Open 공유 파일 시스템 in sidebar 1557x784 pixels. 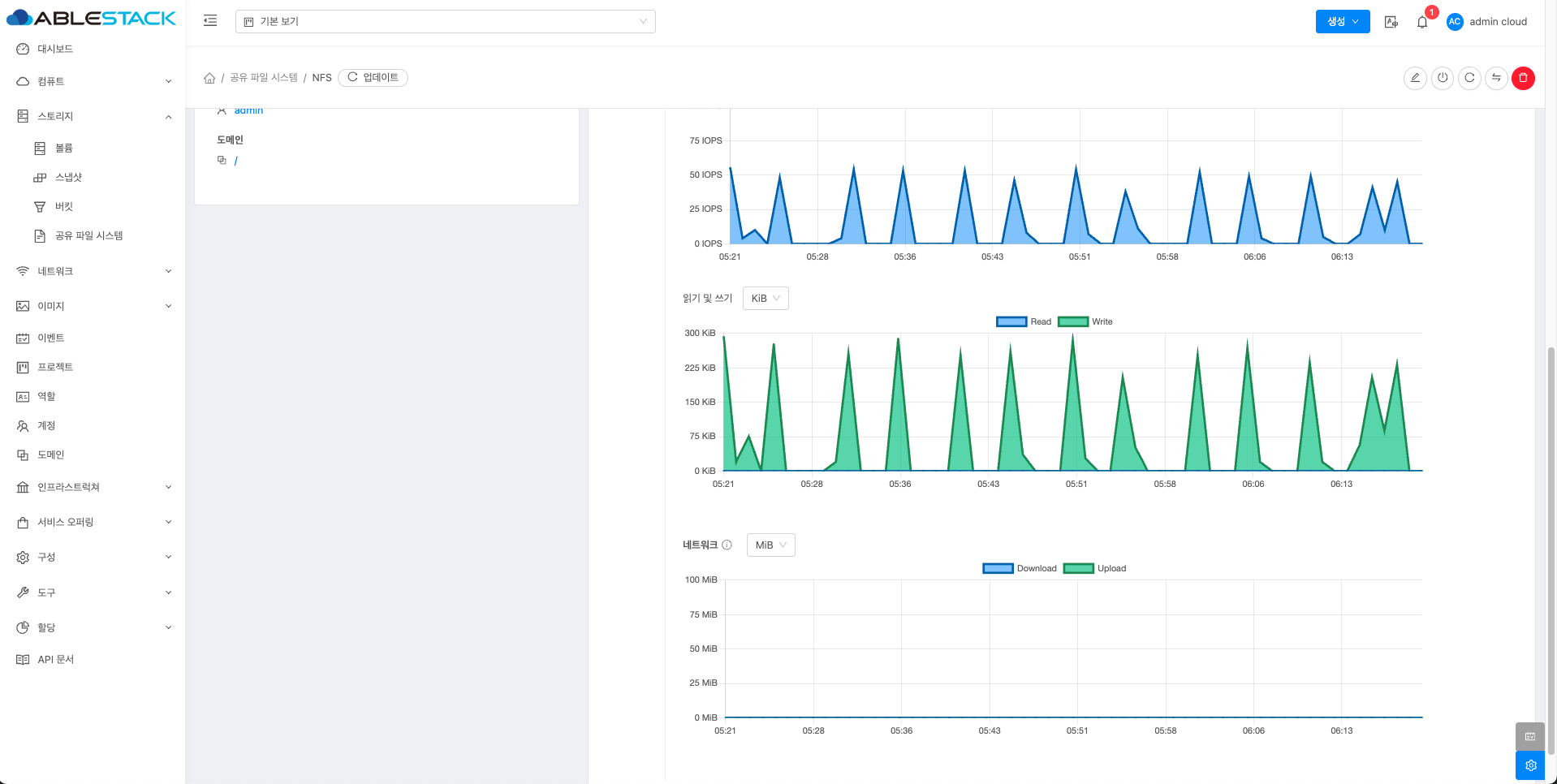point(88,236)
